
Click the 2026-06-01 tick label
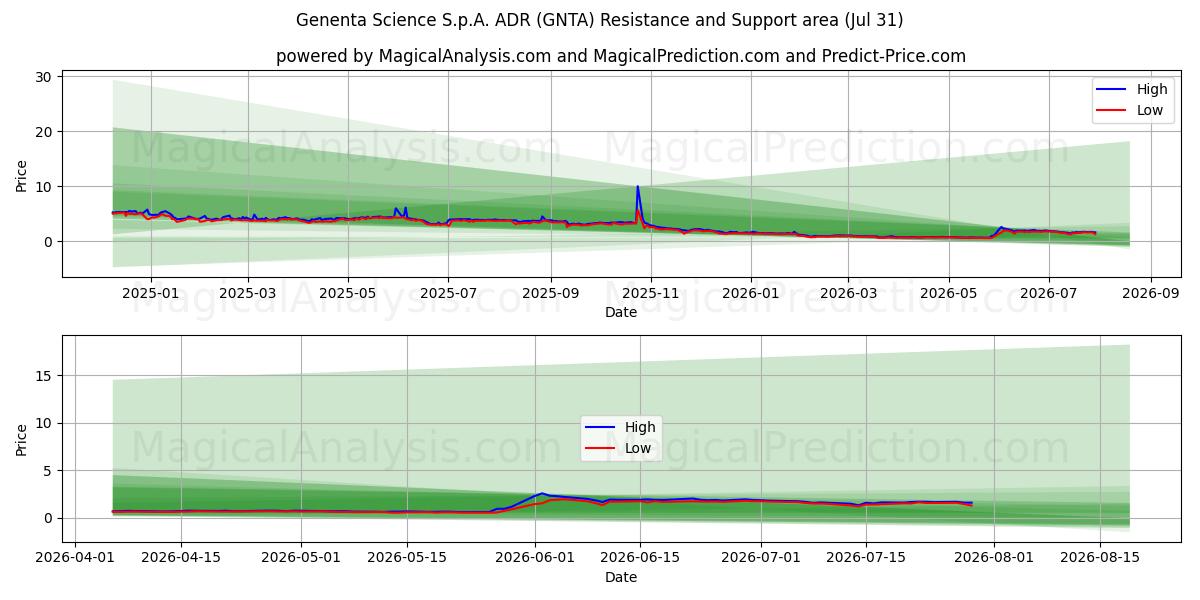(x=535, y=558)
